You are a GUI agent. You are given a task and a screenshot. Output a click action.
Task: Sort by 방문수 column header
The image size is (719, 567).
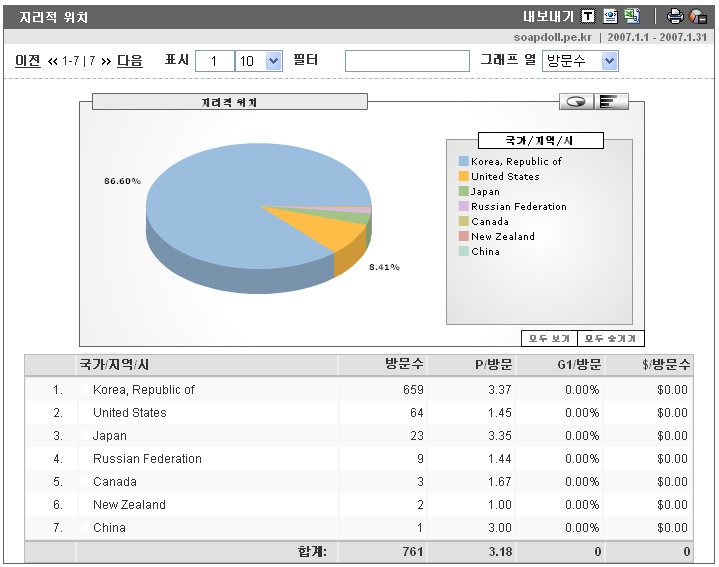[x=404, y=364]
